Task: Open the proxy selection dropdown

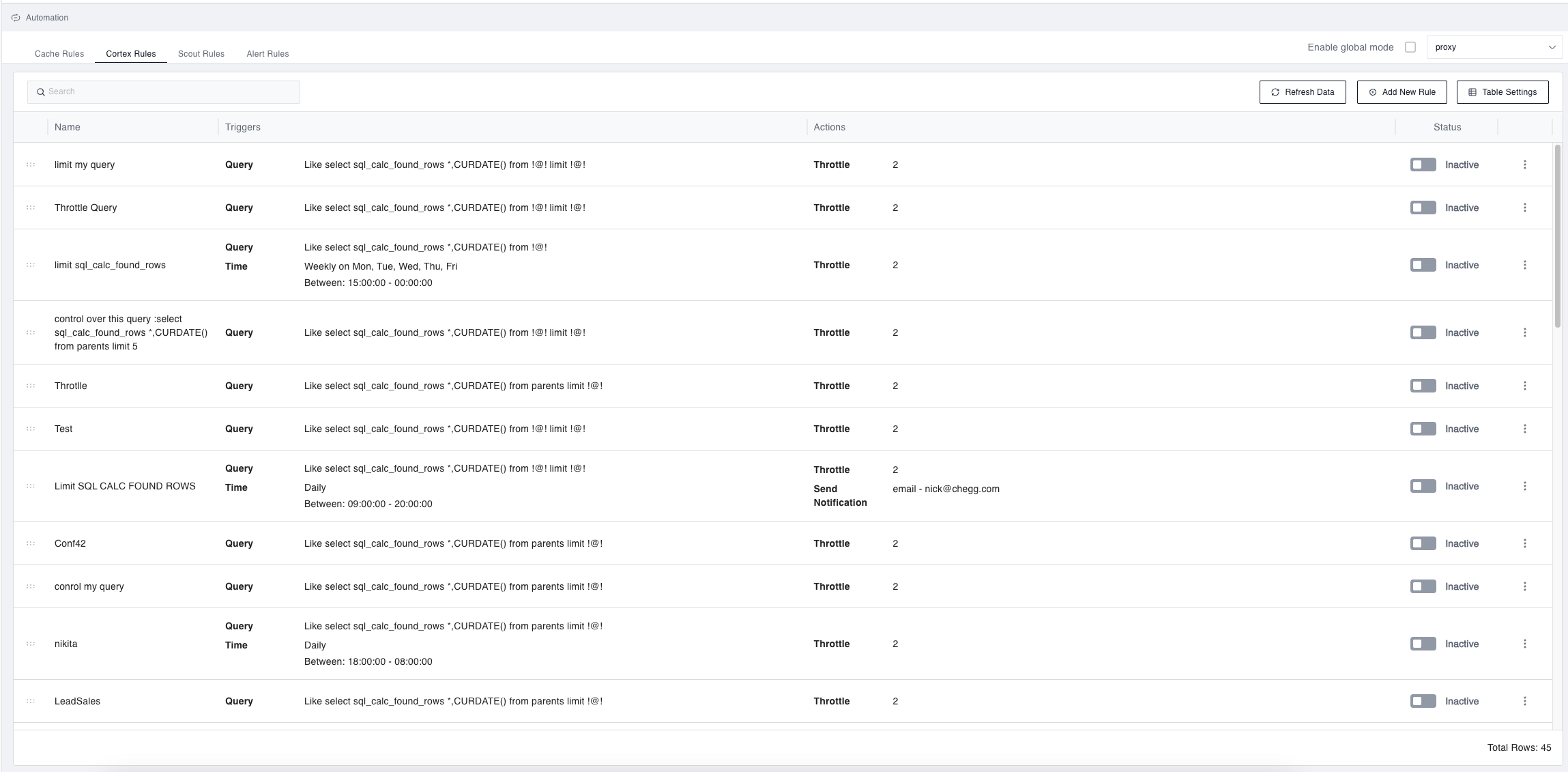Action: click(x=1494, y=47)
